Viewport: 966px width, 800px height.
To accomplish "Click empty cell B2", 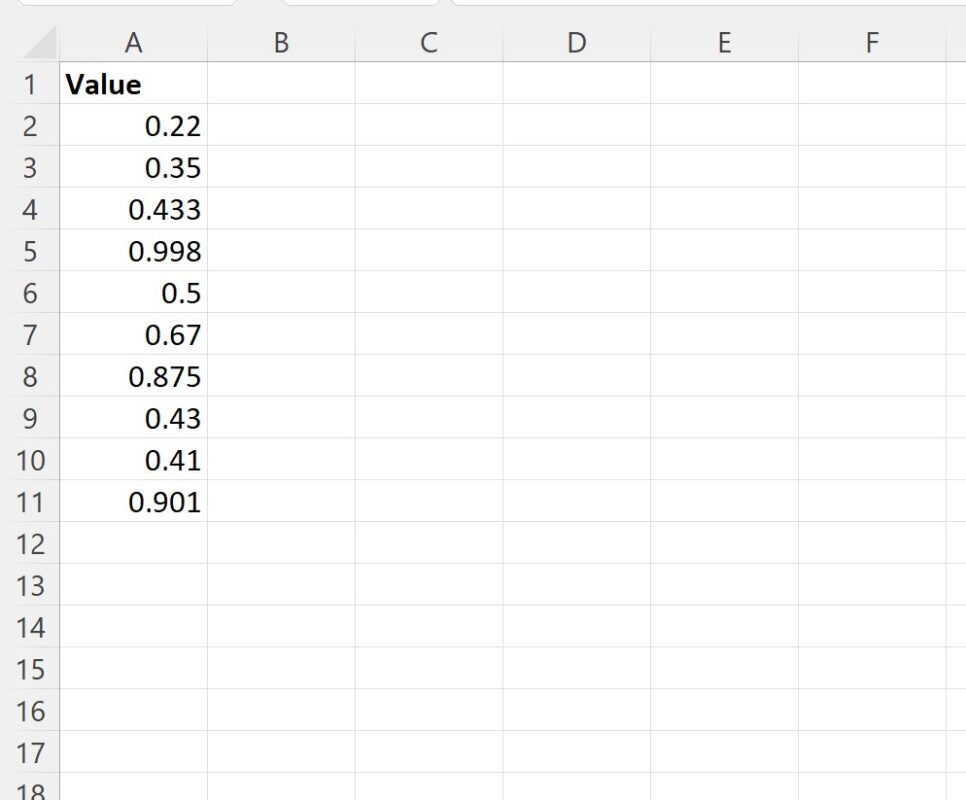I will click(281, 126).
